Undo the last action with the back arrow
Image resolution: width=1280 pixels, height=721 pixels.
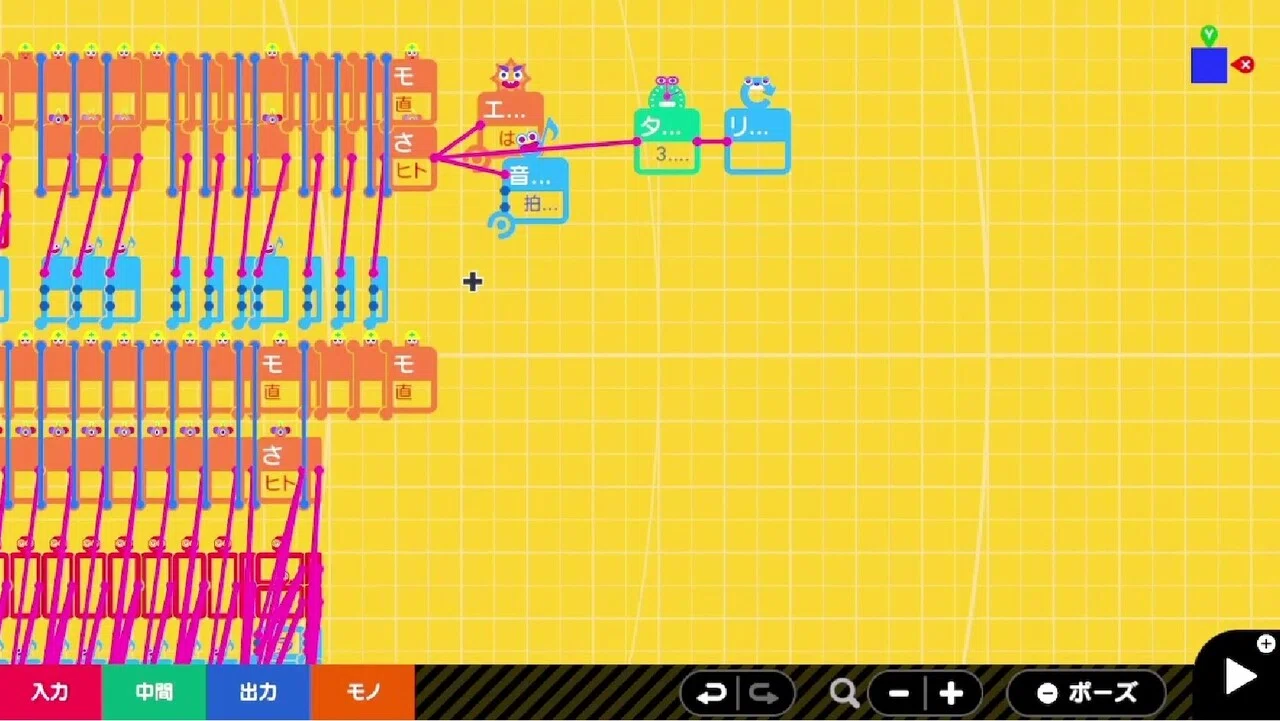pos(711,693)
